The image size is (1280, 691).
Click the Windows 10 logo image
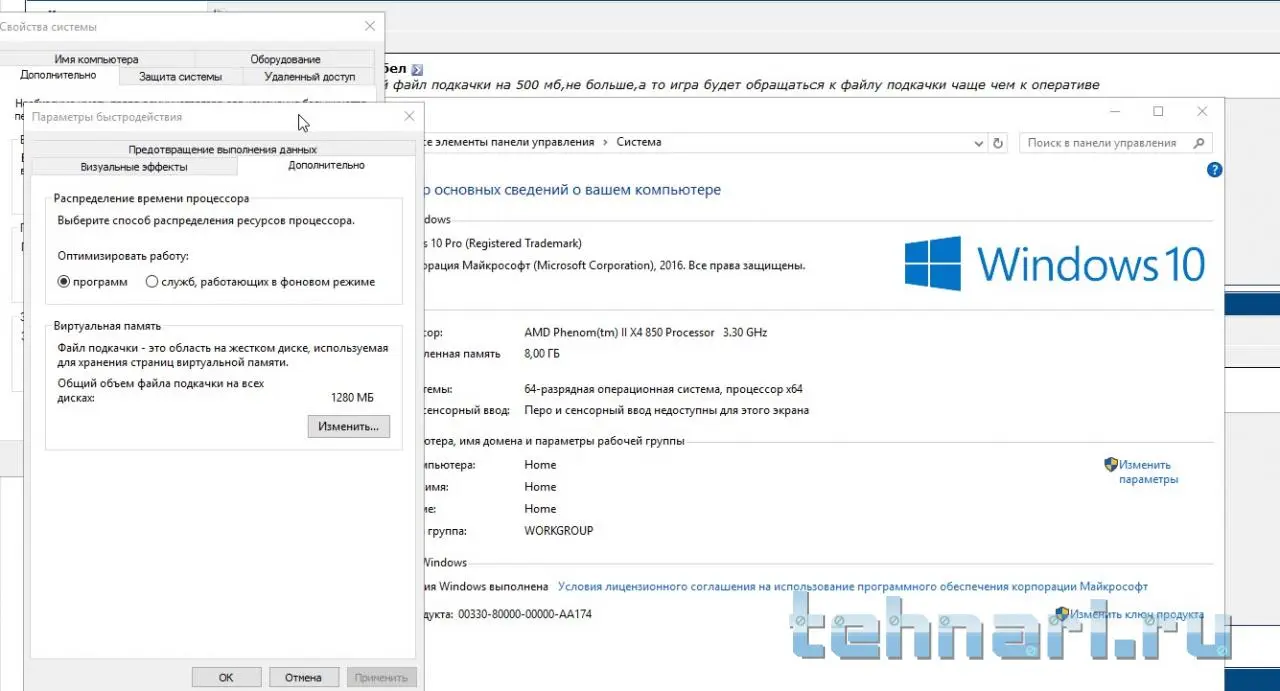(x=1054, y=264)
